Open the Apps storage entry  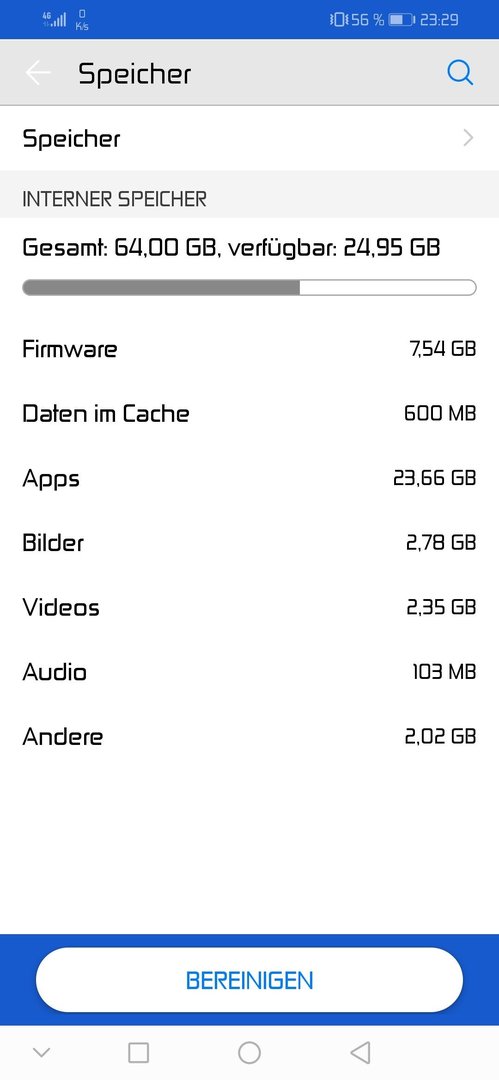[250, 477]
